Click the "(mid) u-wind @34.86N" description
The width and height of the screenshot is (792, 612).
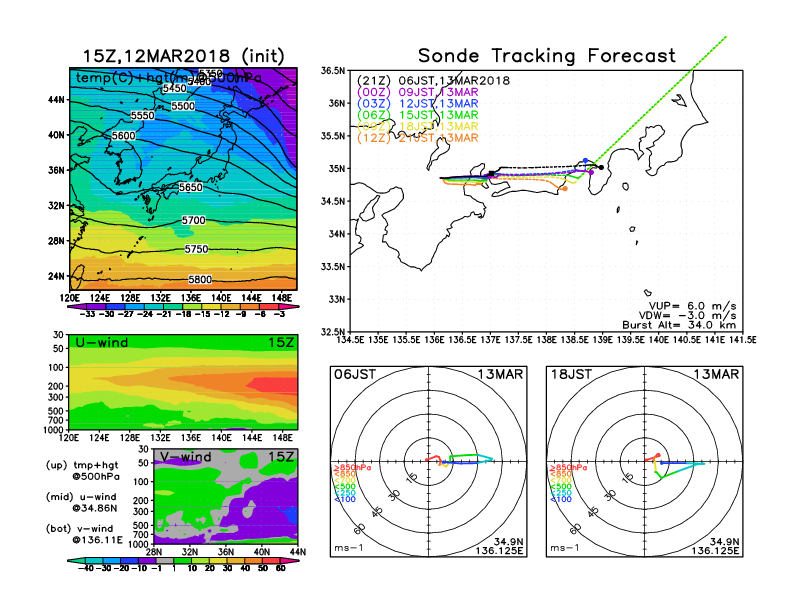[82, 502]
